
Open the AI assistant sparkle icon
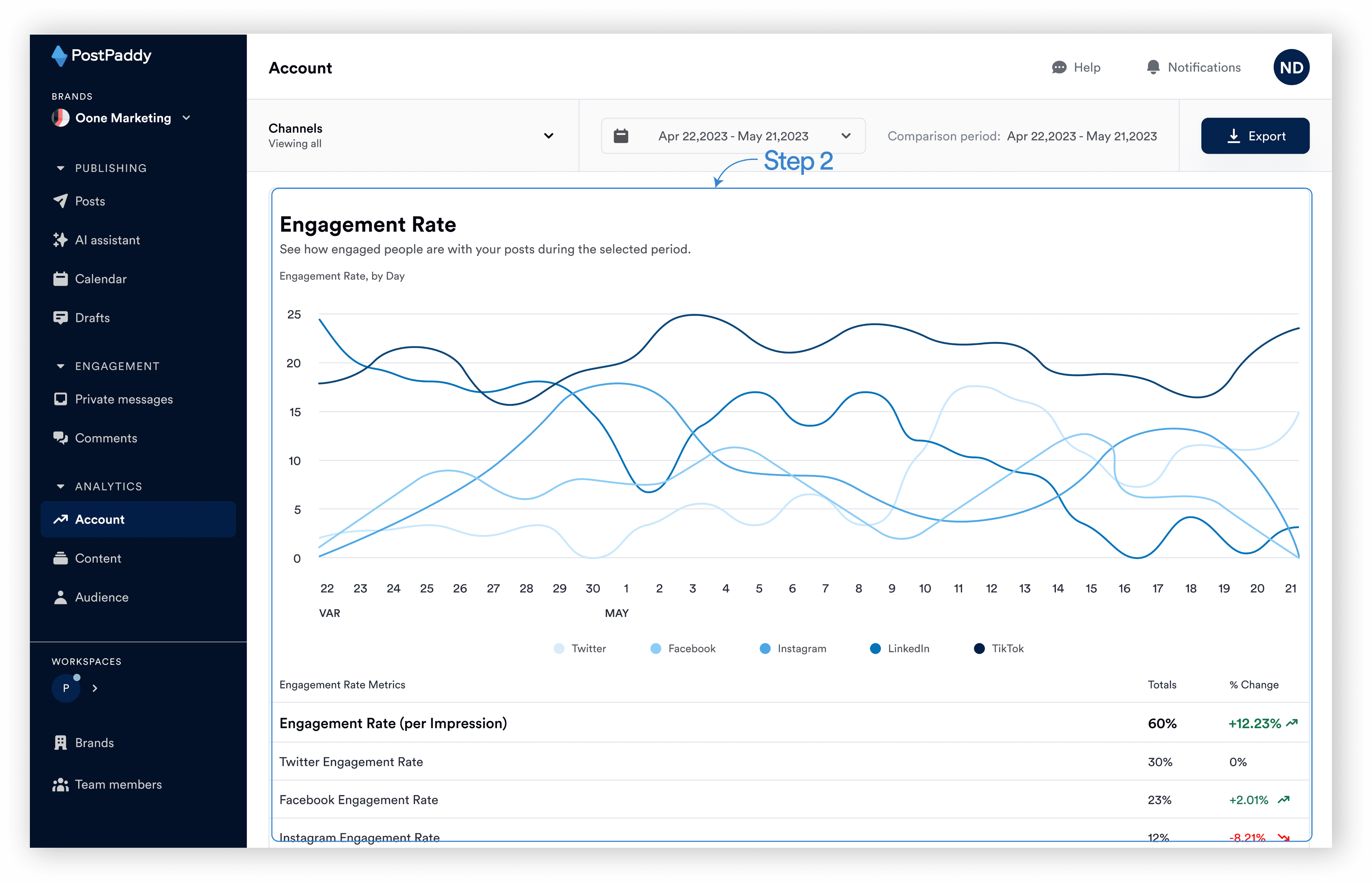60,240
